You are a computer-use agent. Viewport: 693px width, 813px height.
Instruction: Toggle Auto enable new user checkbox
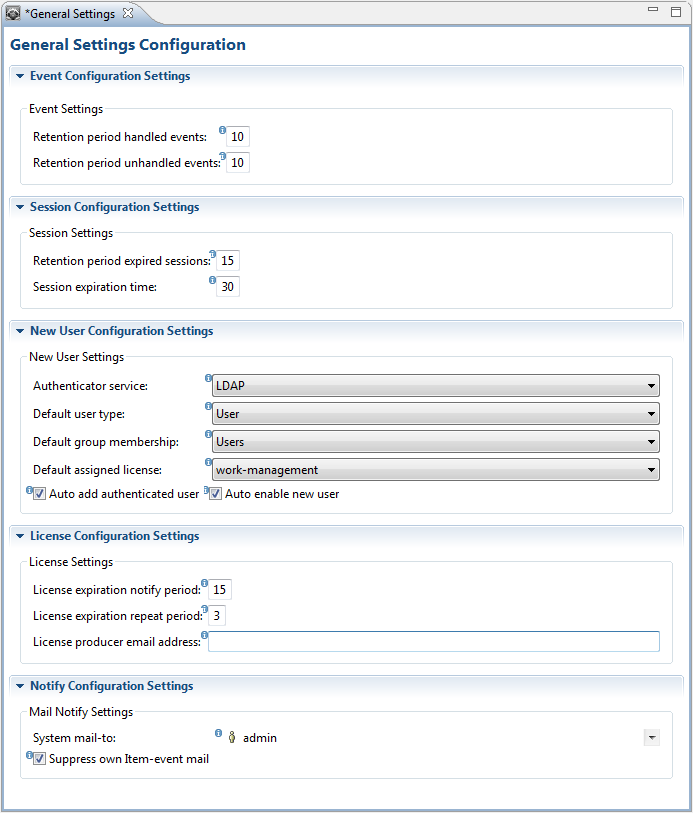215,494
